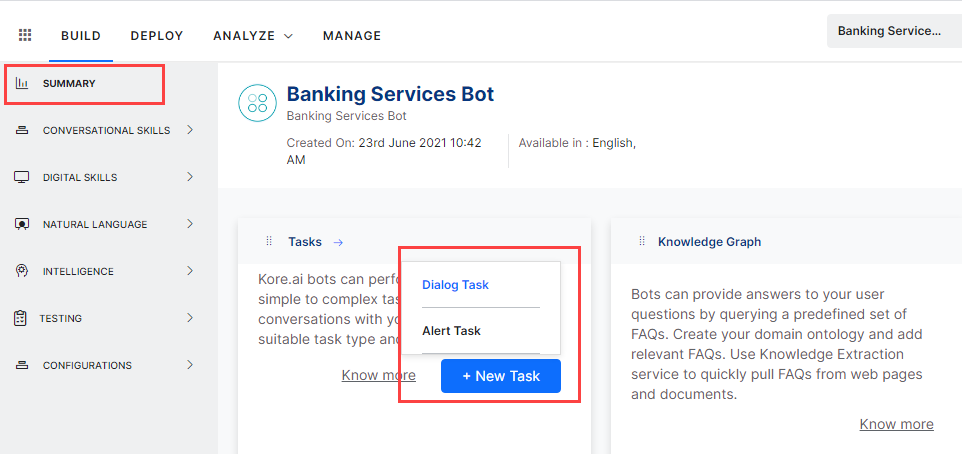Click the Available in English text

point(577,143)
